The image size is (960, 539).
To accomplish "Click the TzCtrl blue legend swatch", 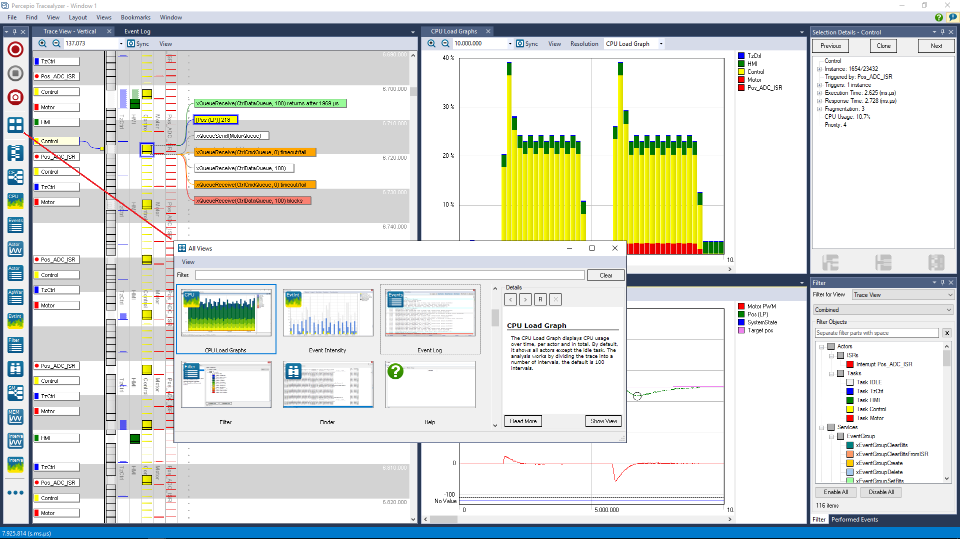I will [741, 56].
